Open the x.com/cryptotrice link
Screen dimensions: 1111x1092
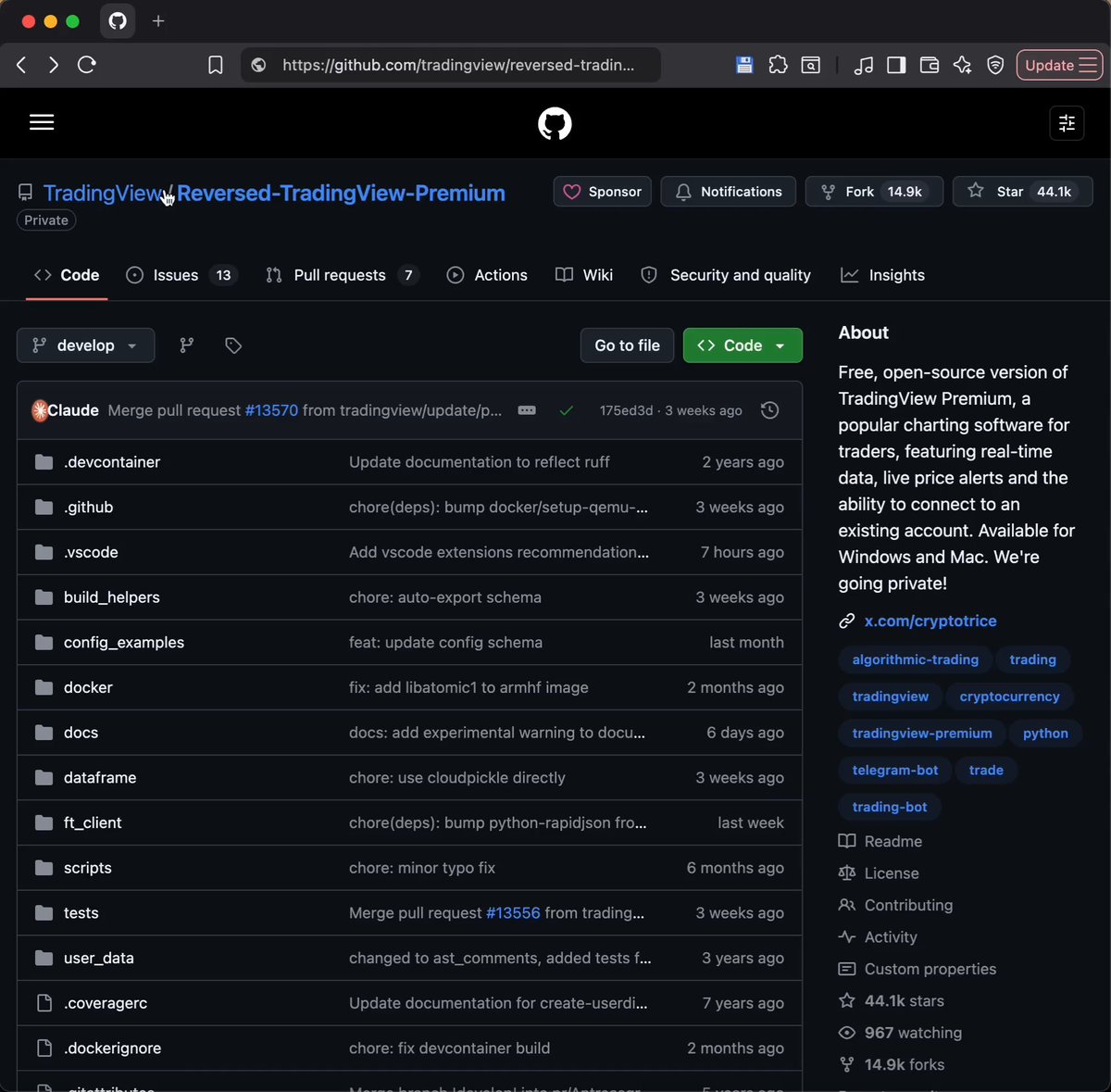tap(930, 621)
